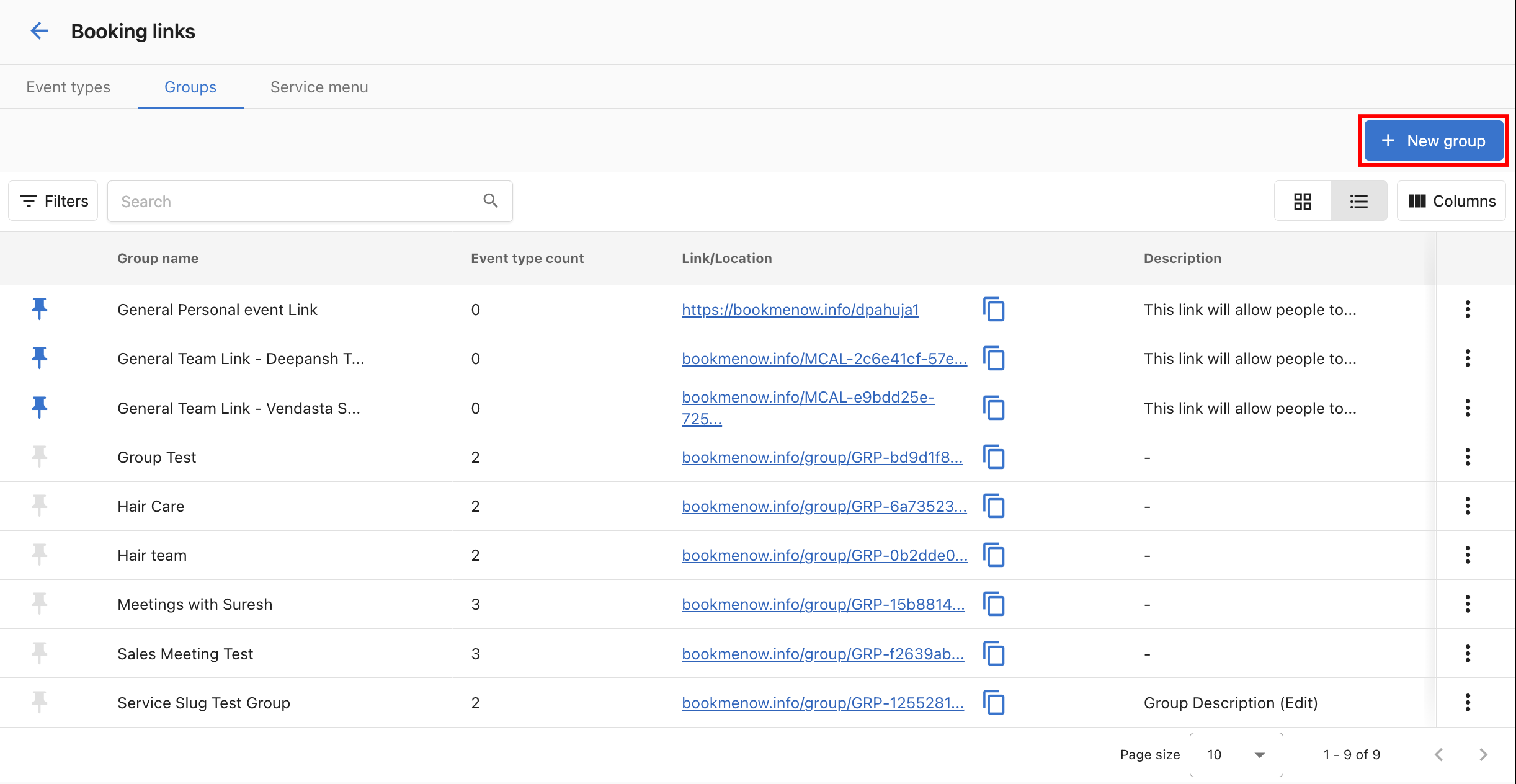Click the New group button
The image size is (1516, 784).
(1433, 140)
